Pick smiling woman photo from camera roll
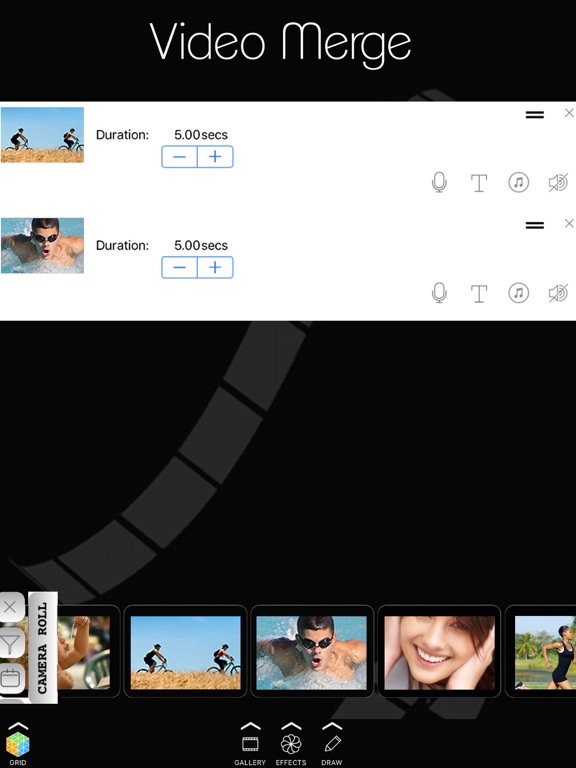576x768 pixels. coord(439,652)
